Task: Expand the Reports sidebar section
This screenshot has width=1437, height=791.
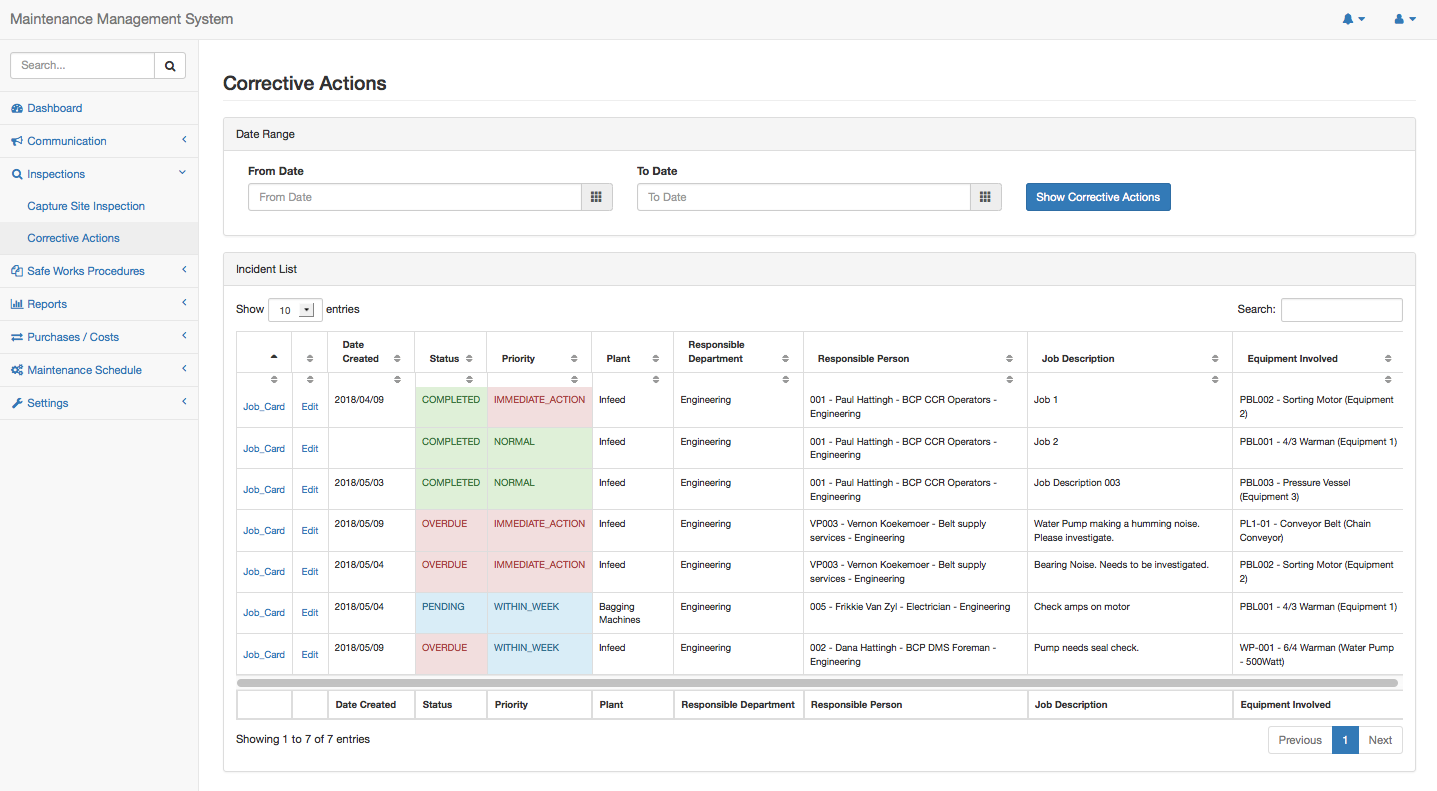Action: tap(47, 304)
